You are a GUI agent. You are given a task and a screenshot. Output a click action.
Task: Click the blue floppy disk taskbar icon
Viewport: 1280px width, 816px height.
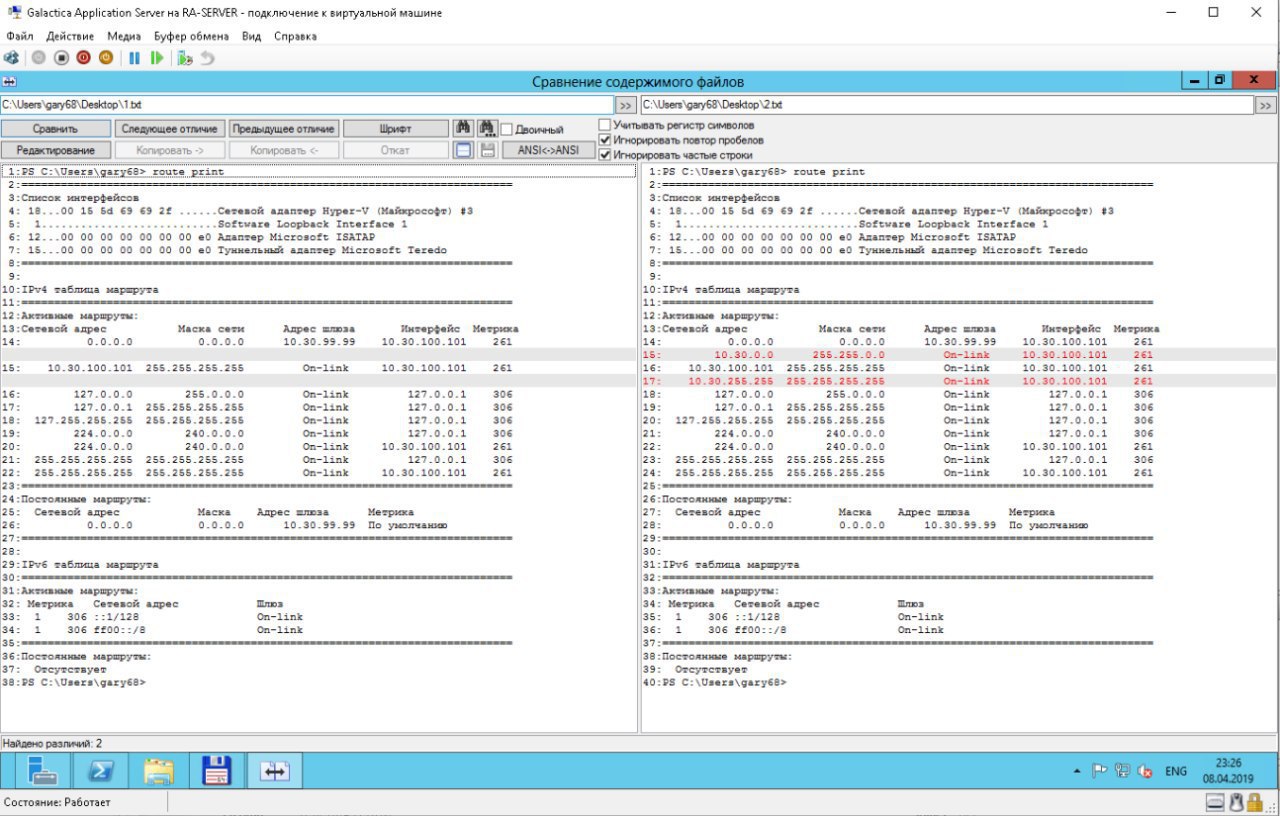pos(217,770)
